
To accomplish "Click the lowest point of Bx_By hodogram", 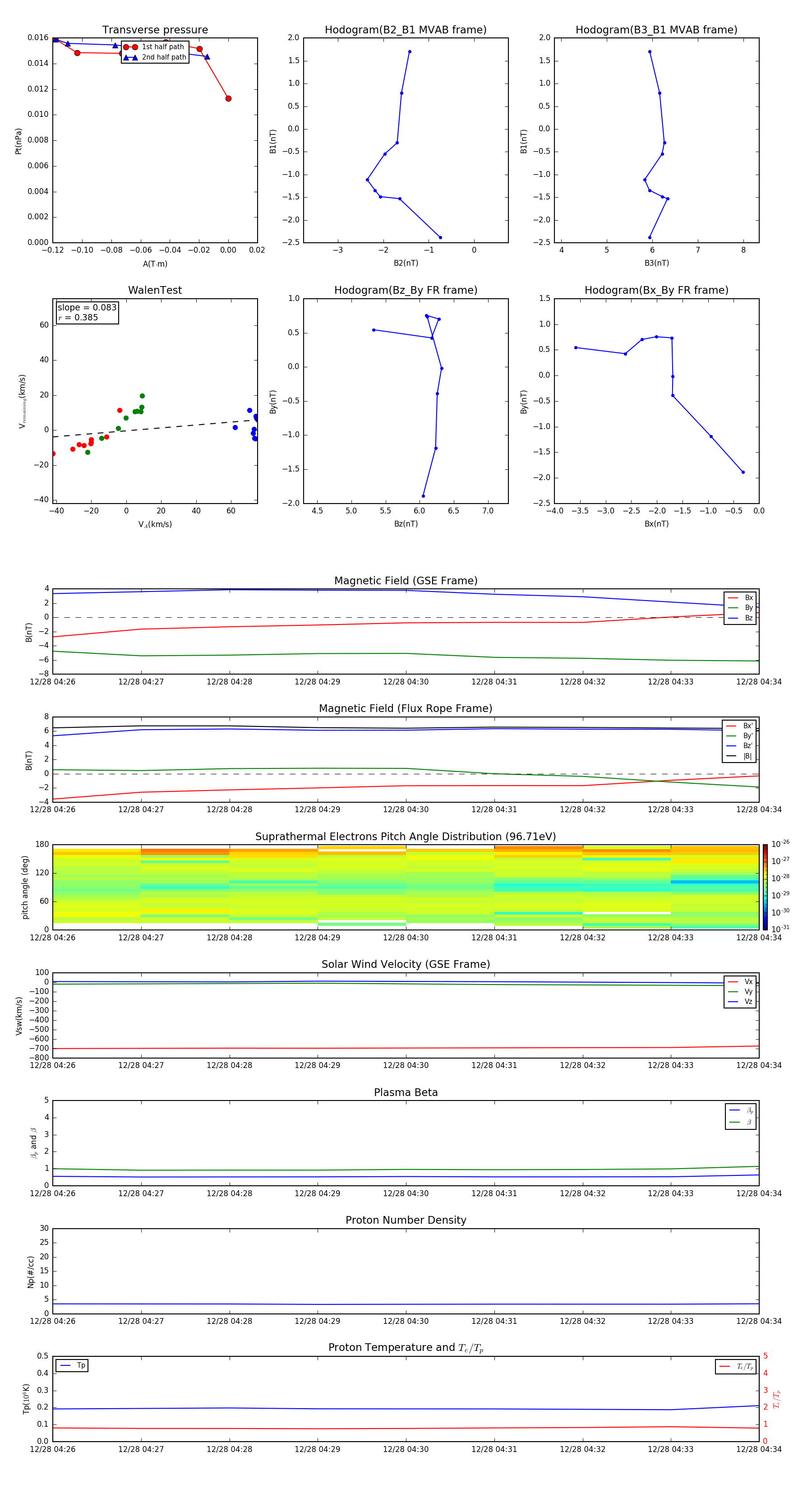I will pos(743,472).
